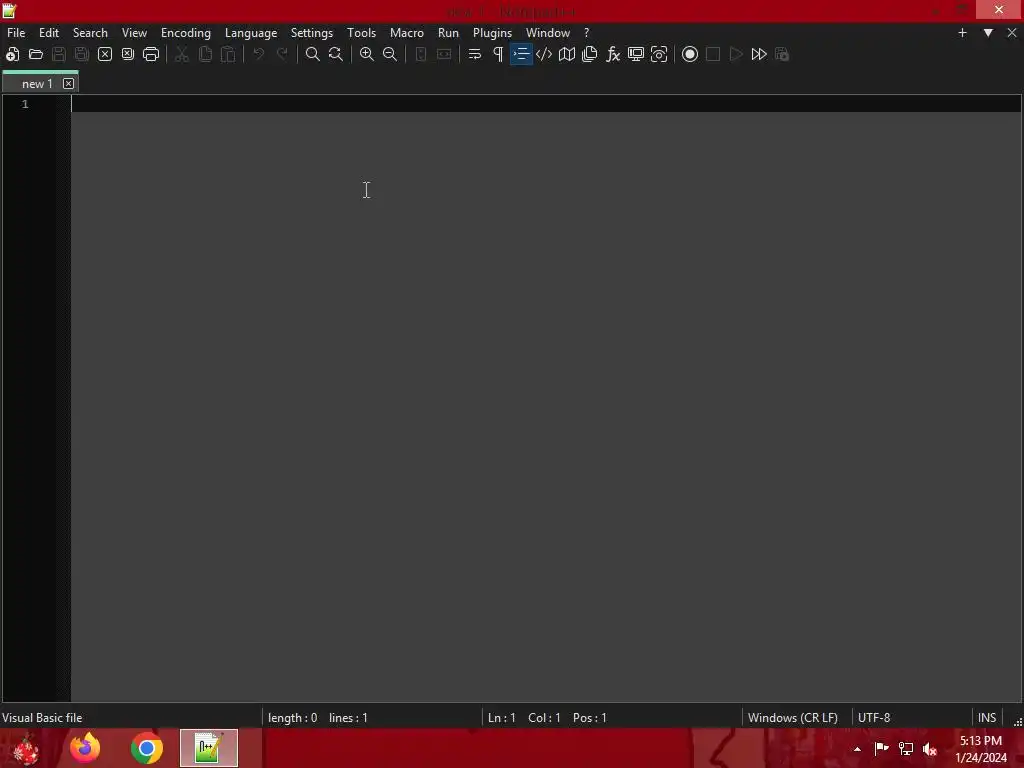Toggle synchronized vertical scrolling

tap(421, 54)
